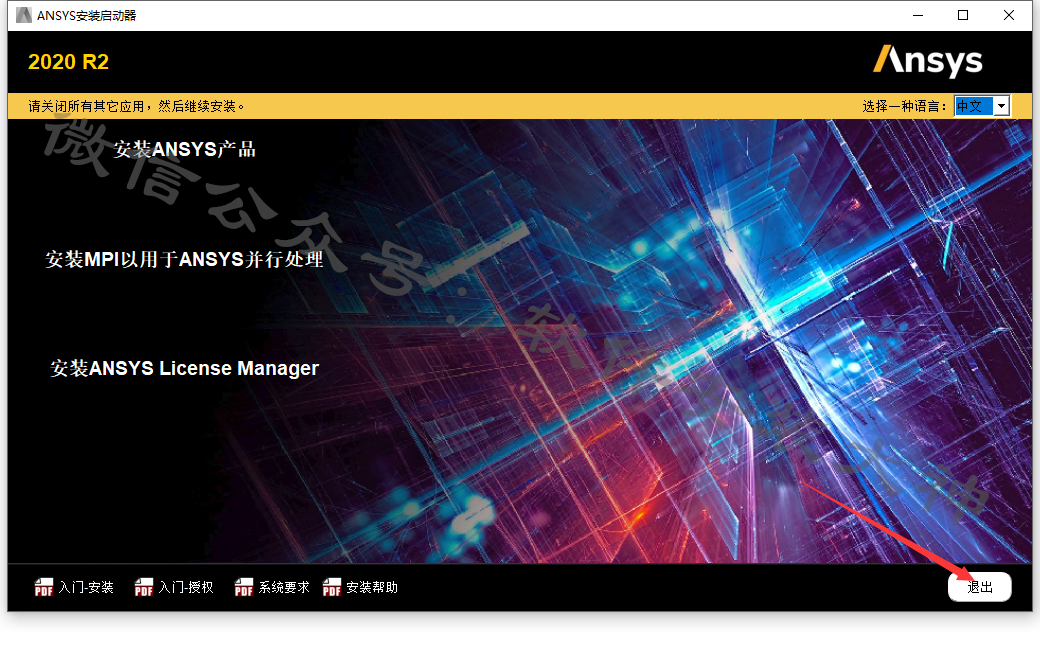
Task: Open the 入门-安装 guide link
Action: [x=86, y=587]
